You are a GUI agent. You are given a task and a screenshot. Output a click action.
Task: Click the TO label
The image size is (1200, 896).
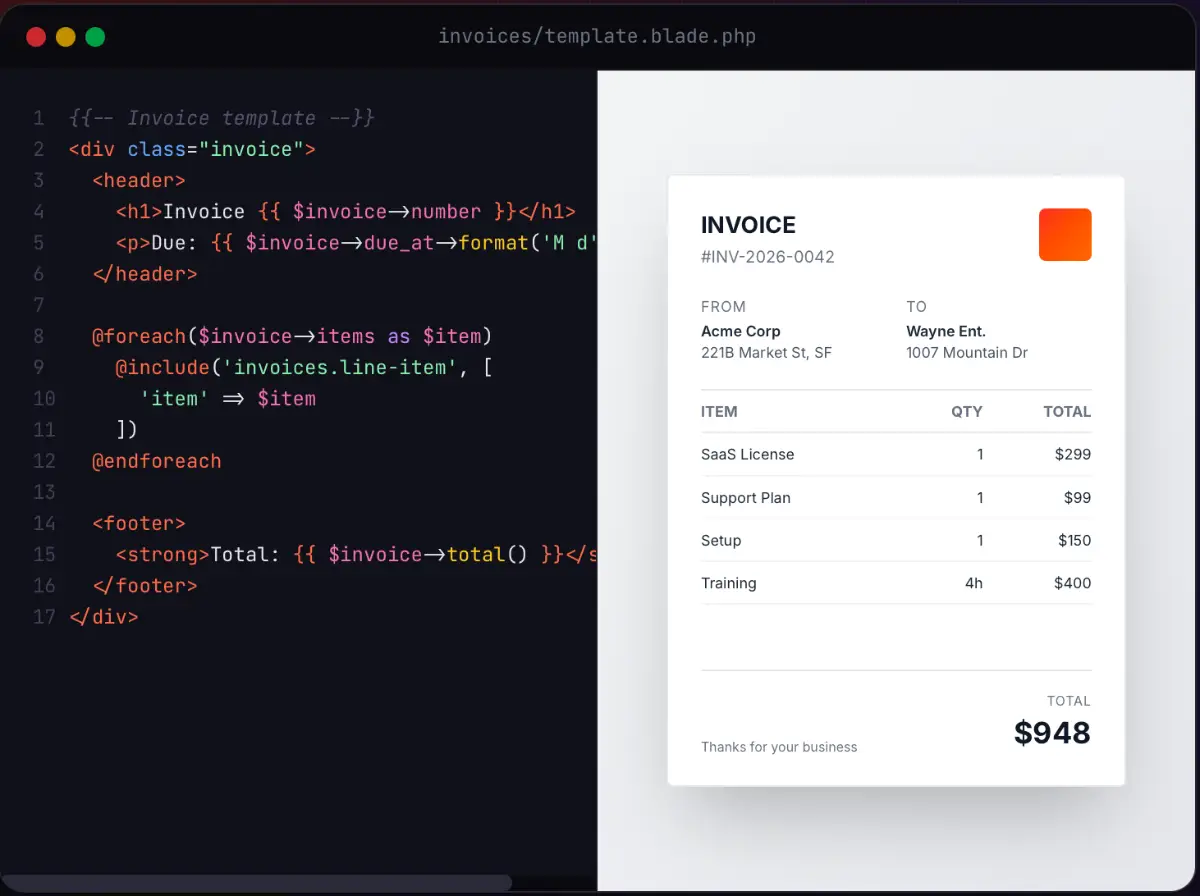click(x=917, y=307)
